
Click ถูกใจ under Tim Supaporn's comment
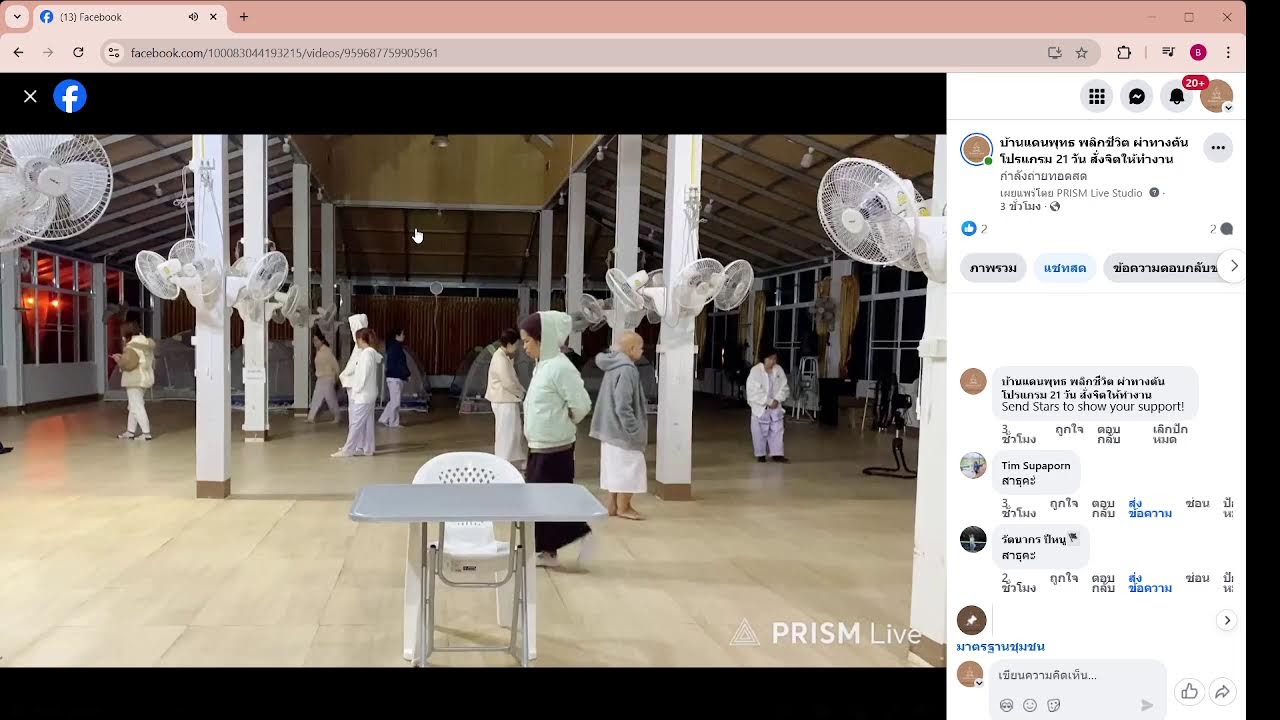pos(1065,503)
